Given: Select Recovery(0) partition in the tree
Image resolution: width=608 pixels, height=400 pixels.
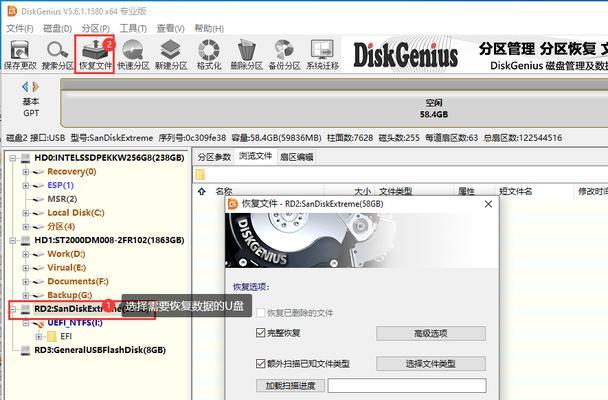Looking at the screenshot, I should click(72, 172).
